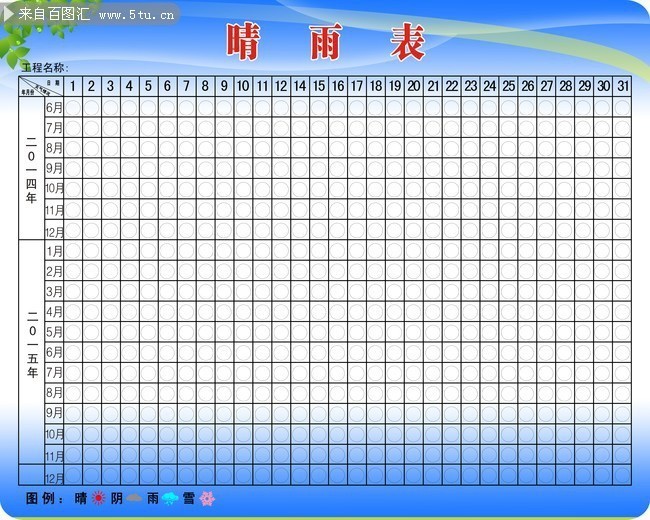
Task: Mark the circle for 3月 day 8
Action: click(205, 291)
